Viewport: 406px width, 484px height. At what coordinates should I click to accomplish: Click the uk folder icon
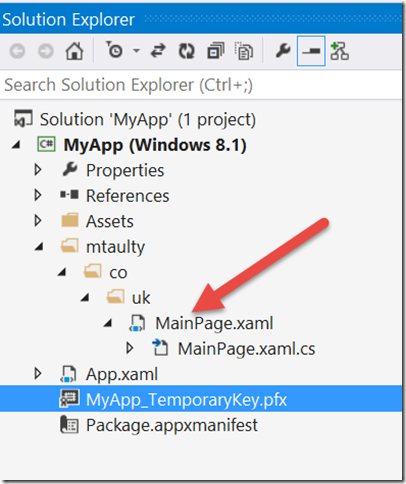point(115,296)
